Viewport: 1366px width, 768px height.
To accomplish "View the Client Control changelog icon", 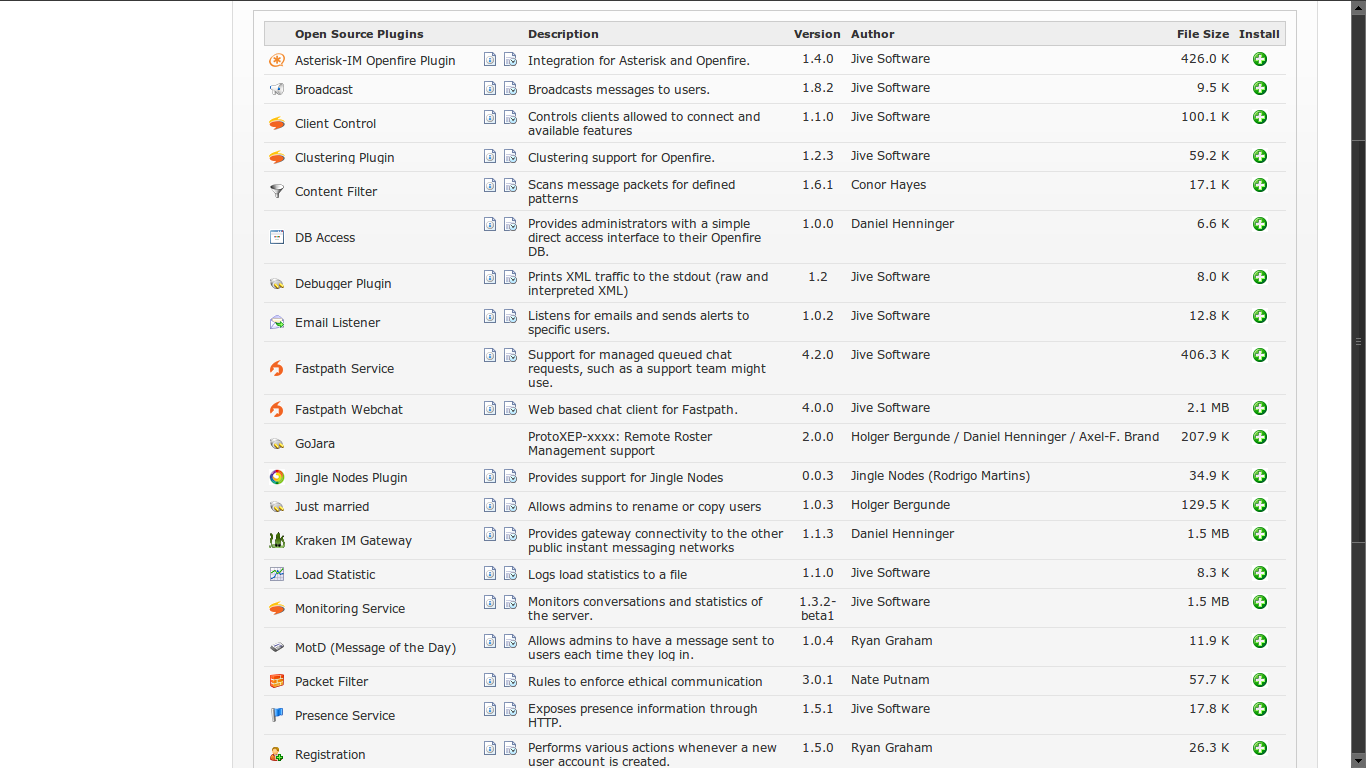I will (x=510, y=117).
